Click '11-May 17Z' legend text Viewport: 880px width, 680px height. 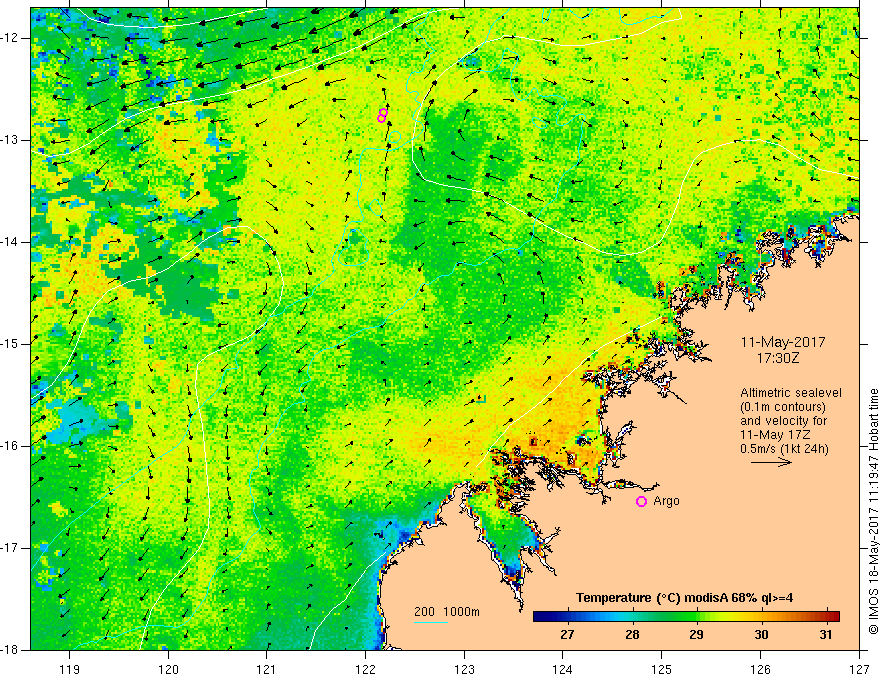tap(776, 435)
